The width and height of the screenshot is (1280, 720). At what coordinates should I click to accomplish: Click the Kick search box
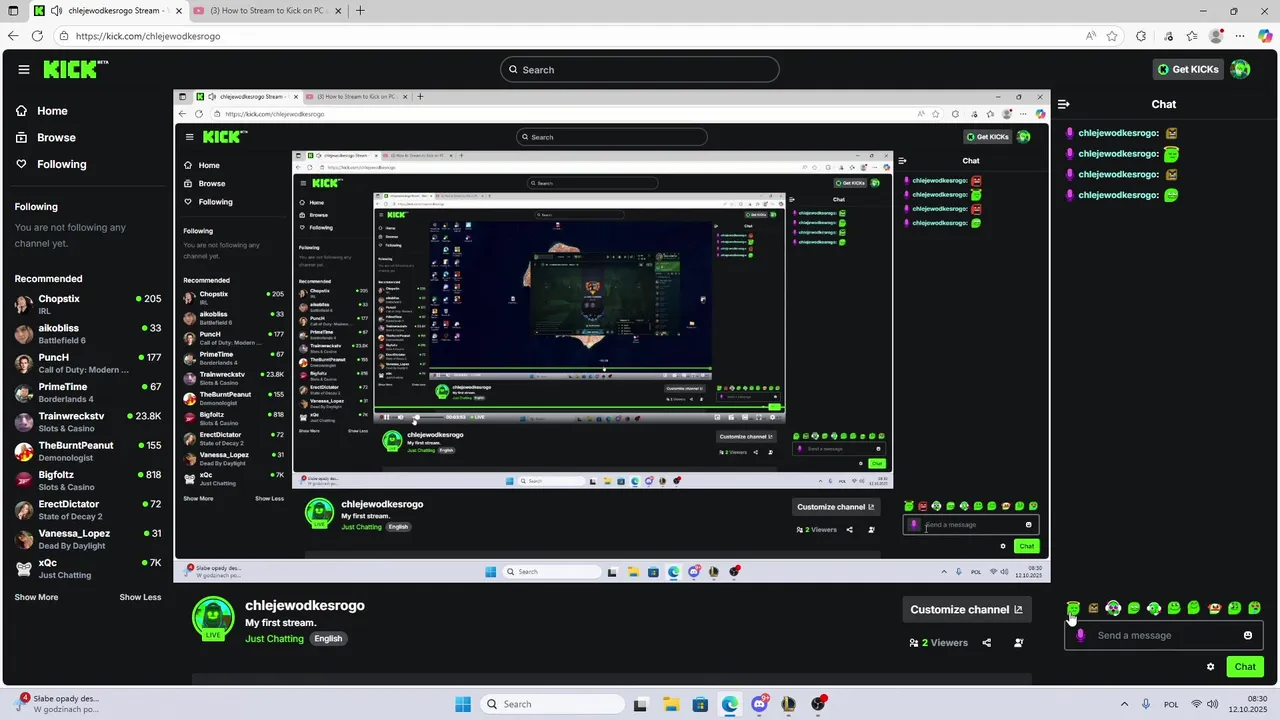[x=639, y=69]
